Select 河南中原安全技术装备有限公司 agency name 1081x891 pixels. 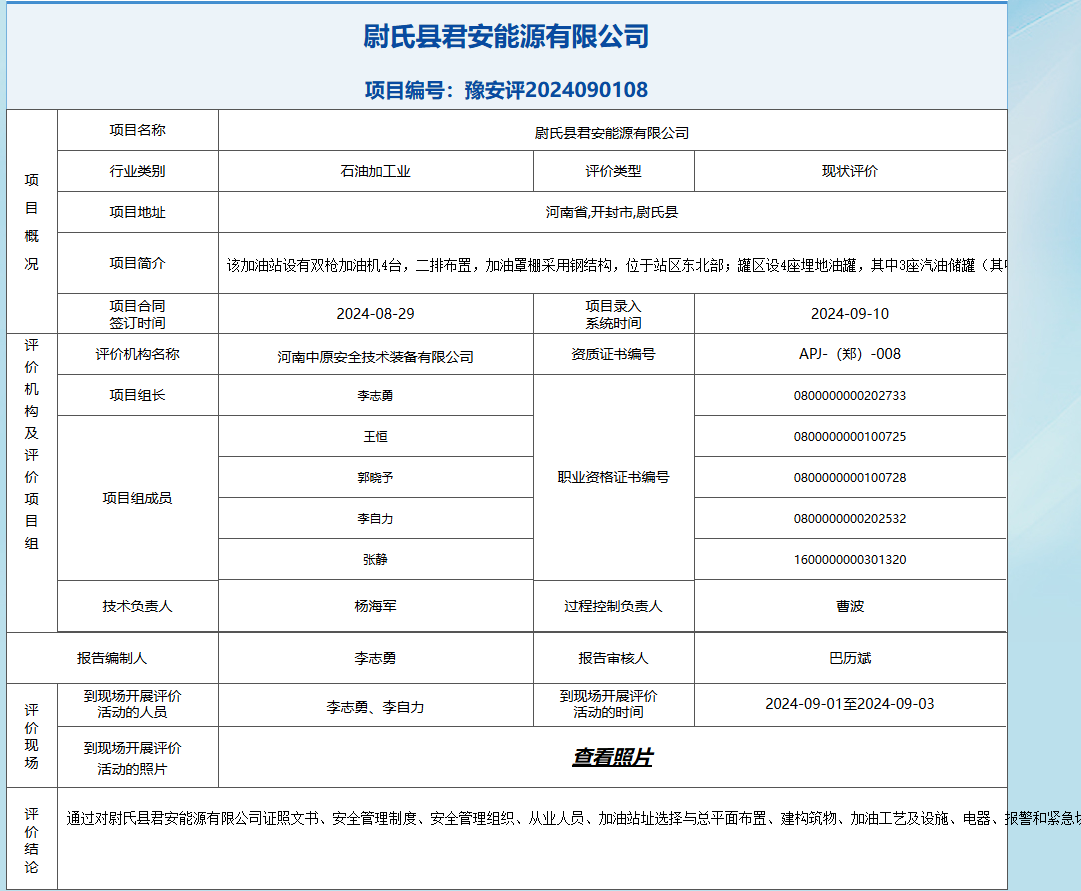[376, 357]
